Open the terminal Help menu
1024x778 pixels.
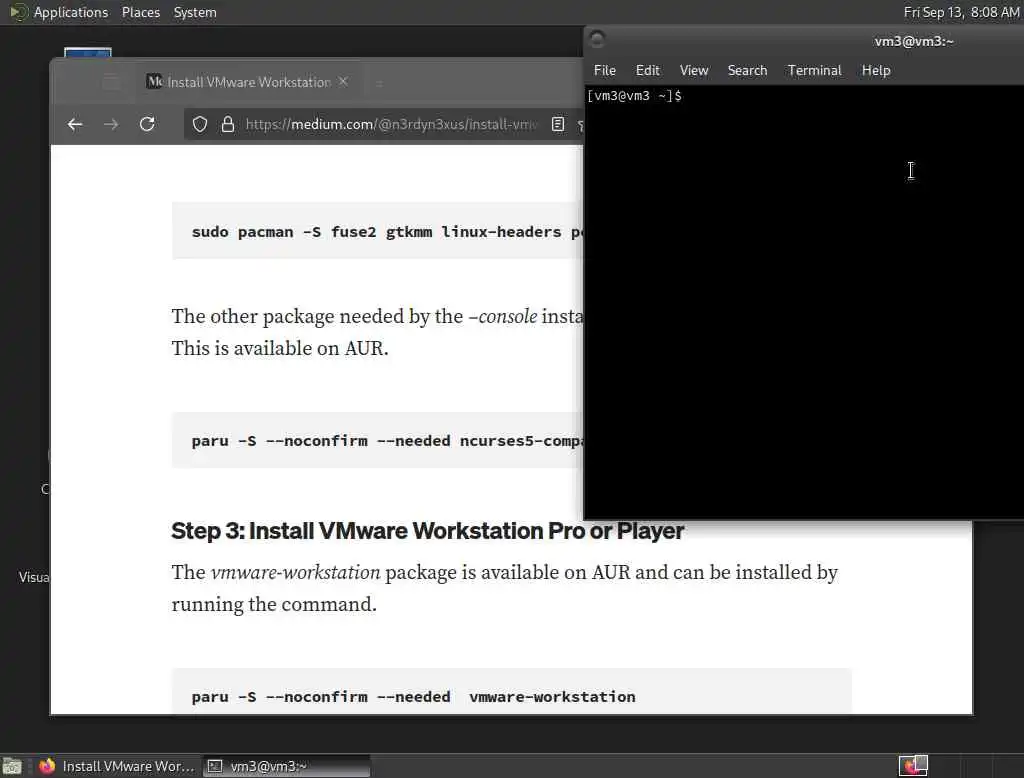pos(876,71)
